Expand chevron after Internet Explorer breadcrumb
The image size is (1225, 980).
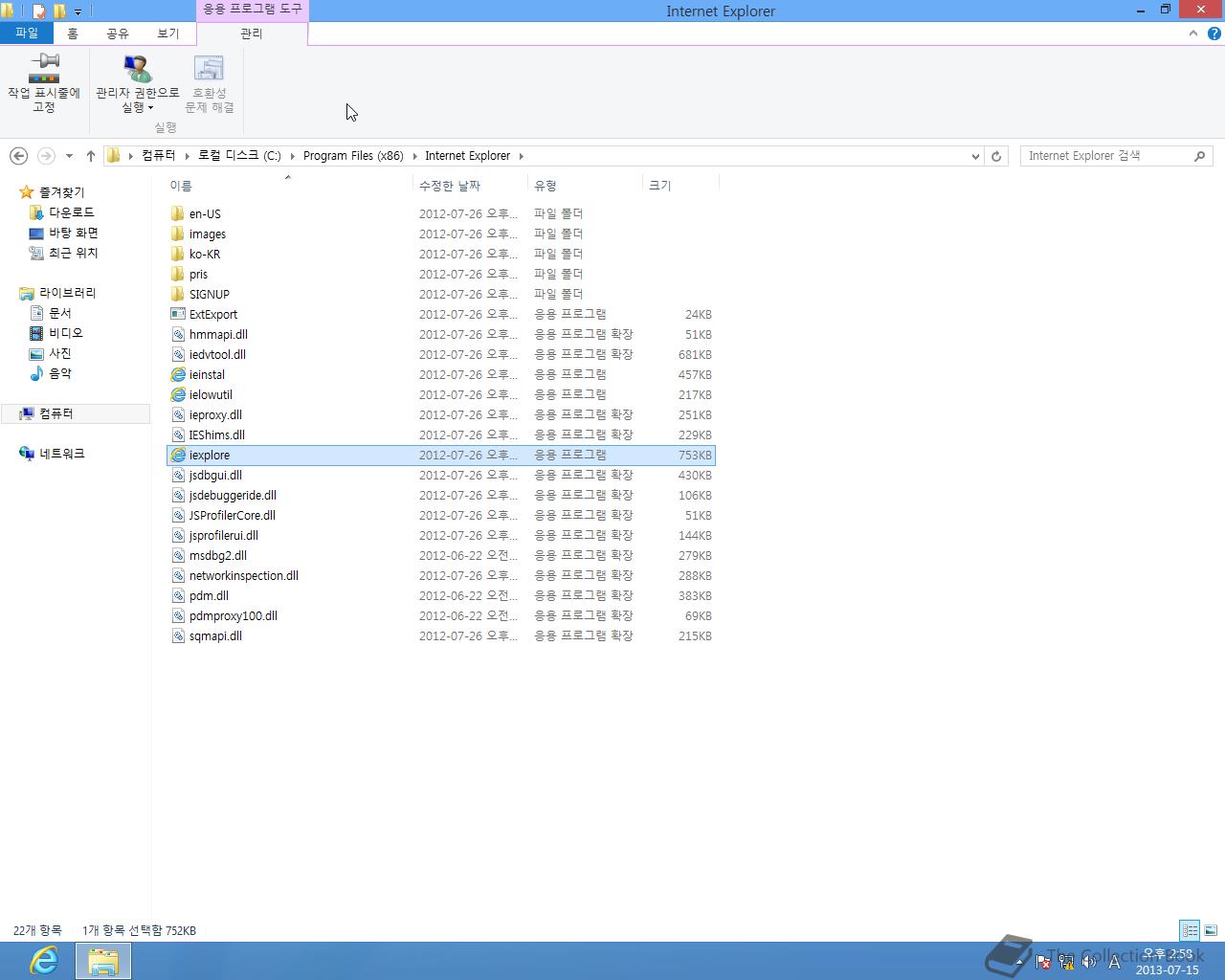point(522,156)
